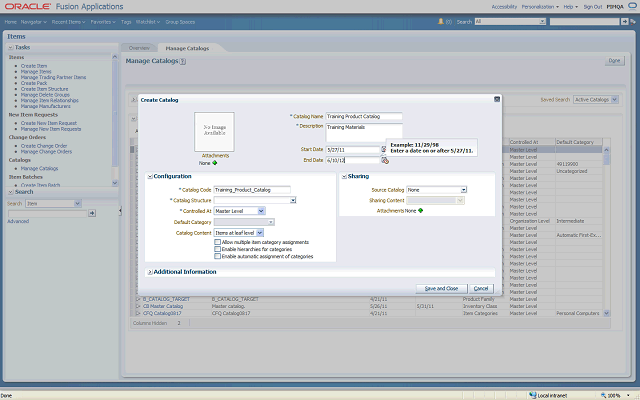Image resolution: width=640 pixels, height=400 pixels.
Task: Open the End Date calendar picker
Action: tap(384, 159)
